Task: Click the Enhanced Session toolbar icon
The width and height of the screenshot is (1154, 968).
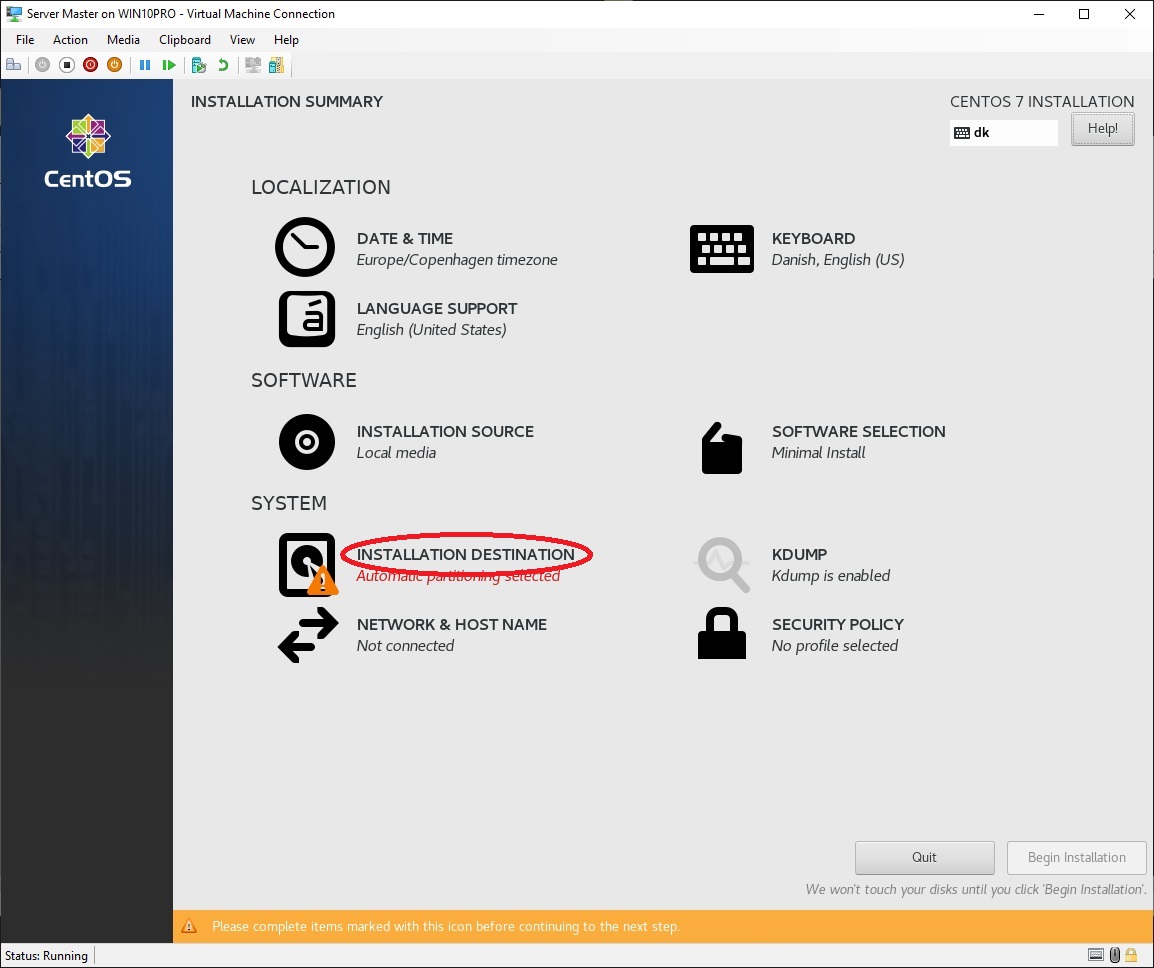Action: [253, 65]
